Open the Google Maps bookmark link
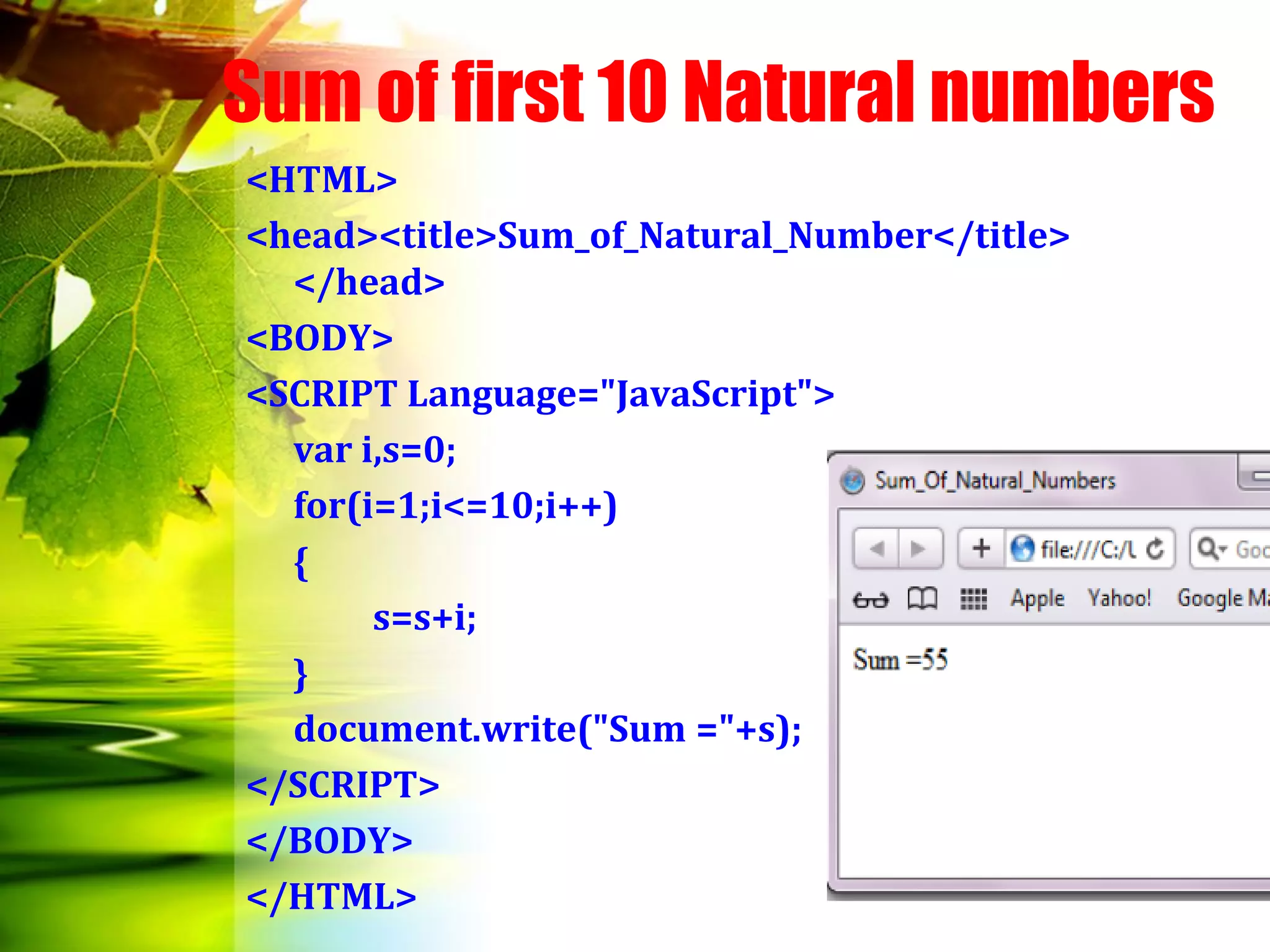The height and width of the screenshot is (952, 1270). coord(1223,599)
